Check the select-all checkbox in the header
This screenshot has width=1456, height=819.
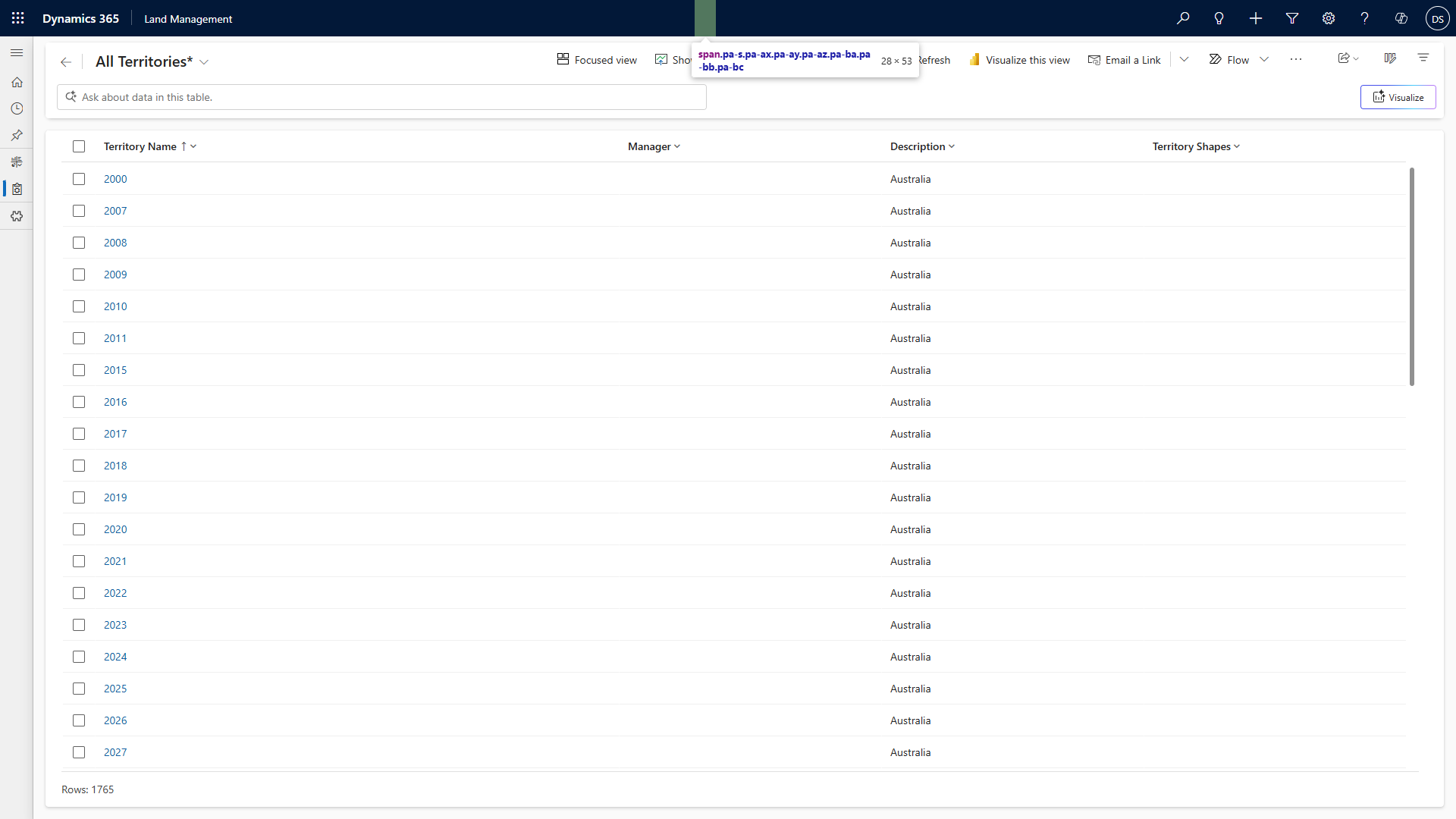[79, 146]
